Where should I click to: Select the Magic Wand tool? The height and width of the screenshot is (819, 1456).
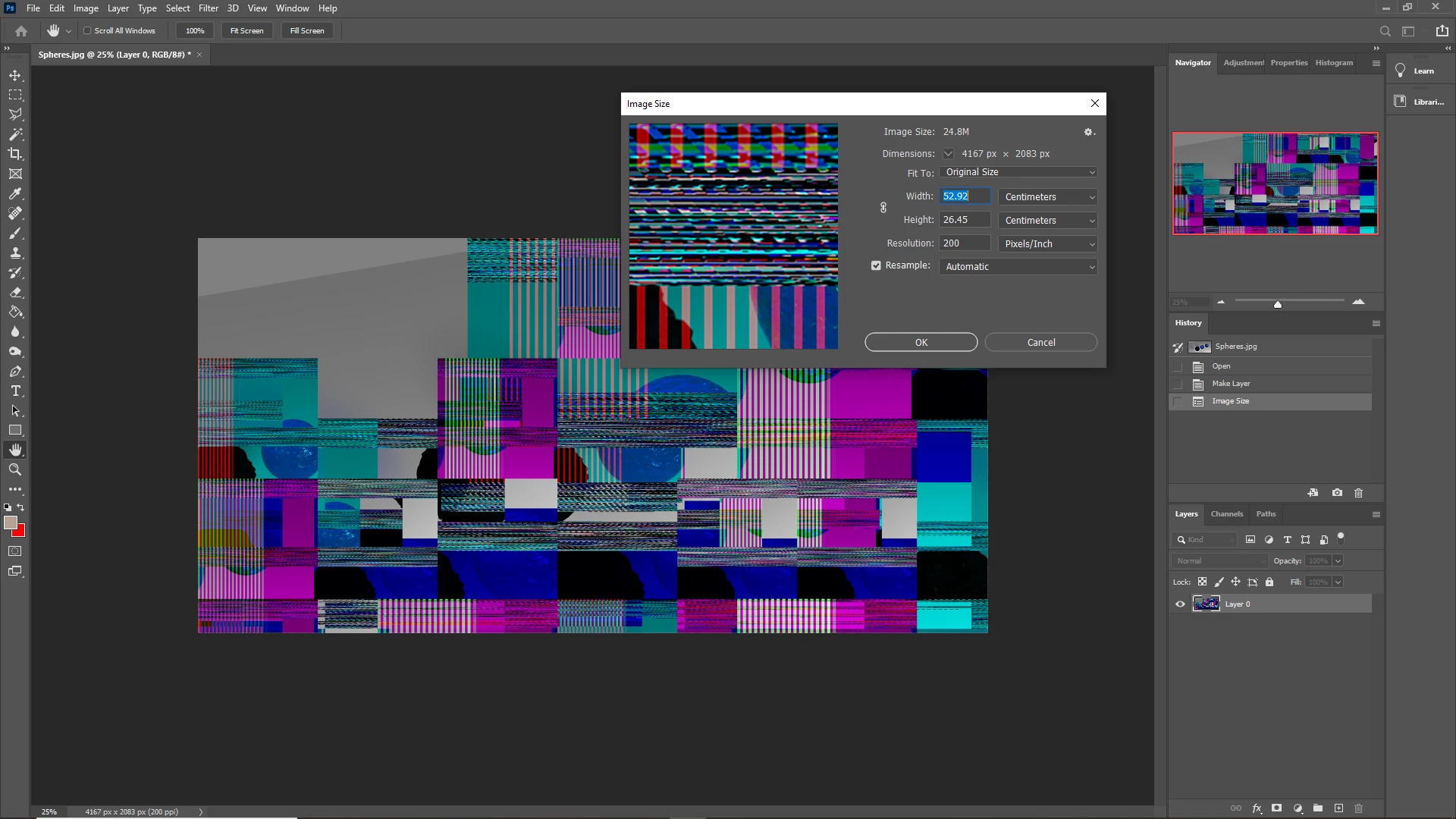[15, 134]
